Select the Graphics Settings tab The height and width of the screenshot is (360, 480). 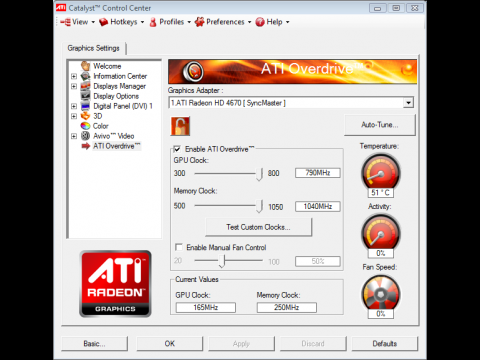click(x=93, y=48)
